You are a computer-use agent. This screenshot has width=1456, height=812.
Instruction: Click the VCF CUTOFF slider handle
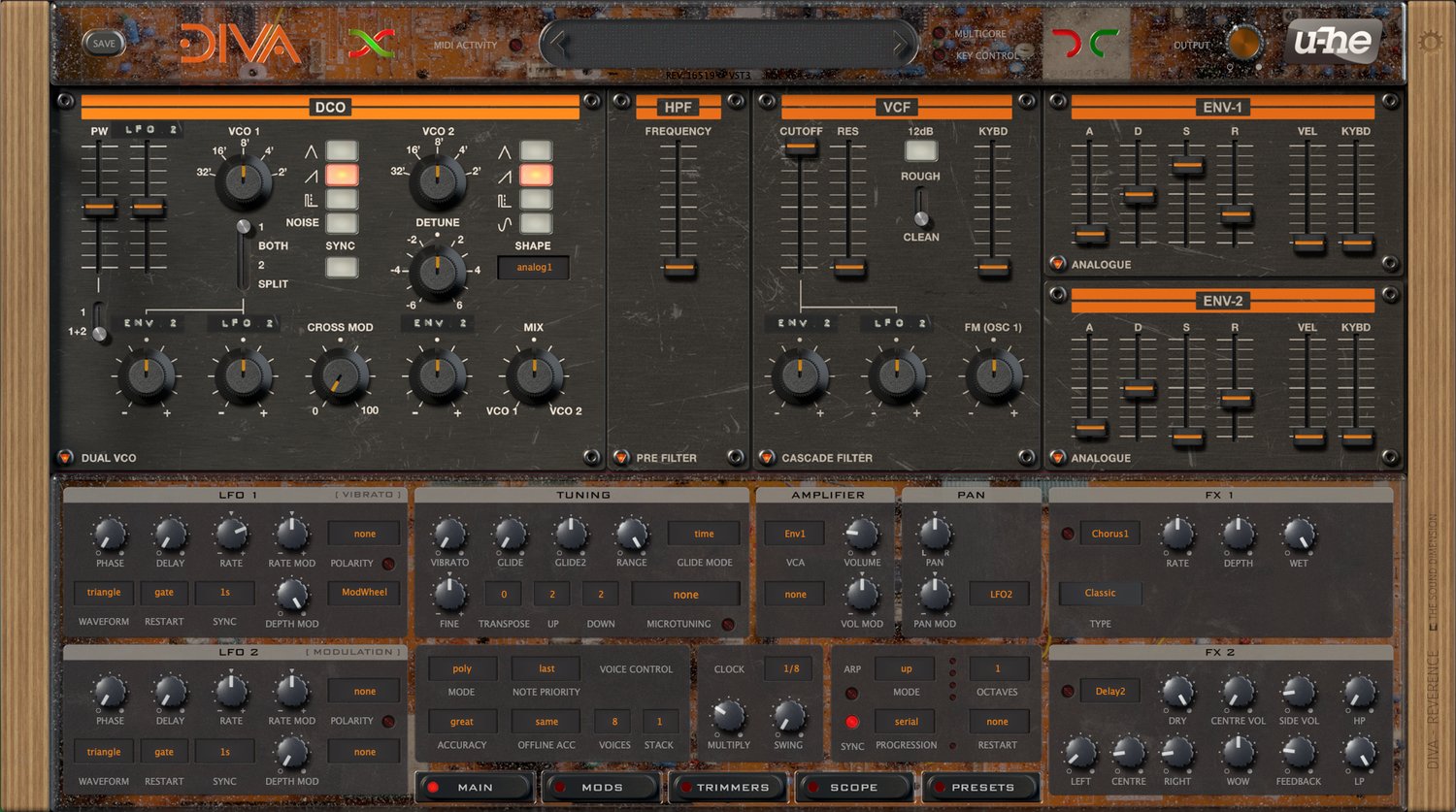click(800, 147)
